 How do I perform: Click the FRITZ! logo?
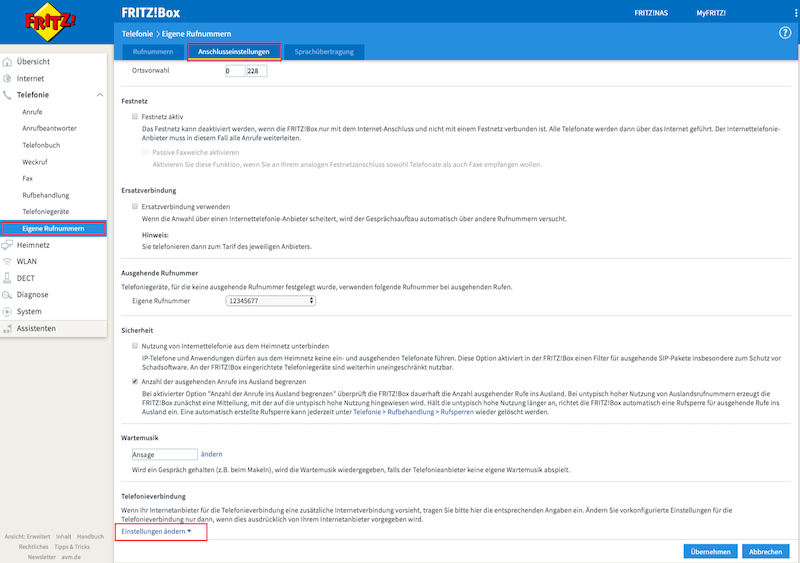(50, 21)
